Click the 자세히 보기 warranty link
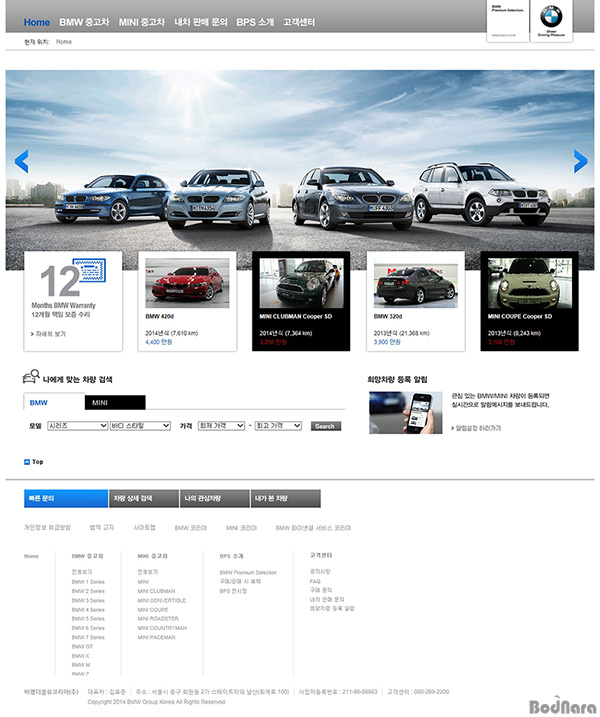600x717 pixels. (x=48, y=334)
